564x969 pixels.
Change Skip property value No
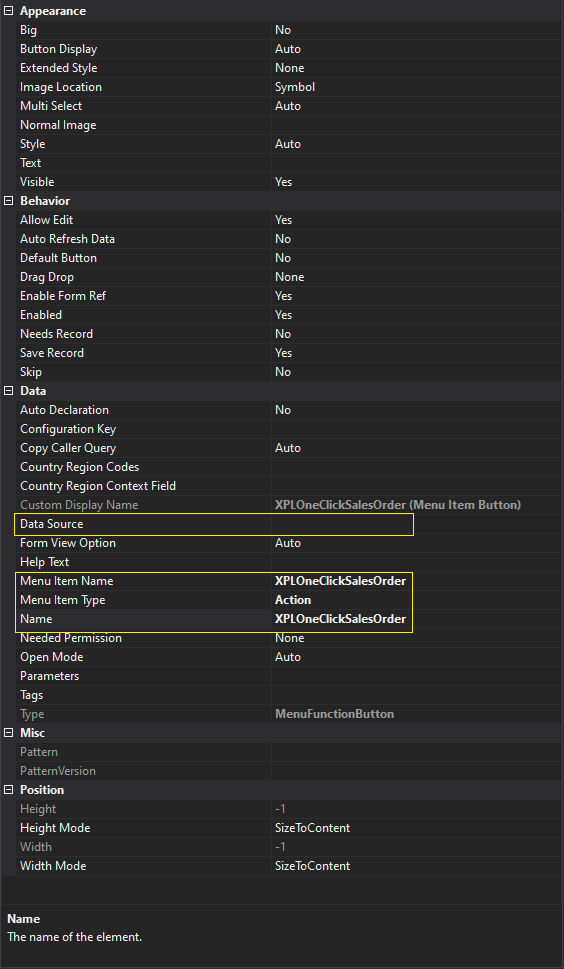click(417, 372)
